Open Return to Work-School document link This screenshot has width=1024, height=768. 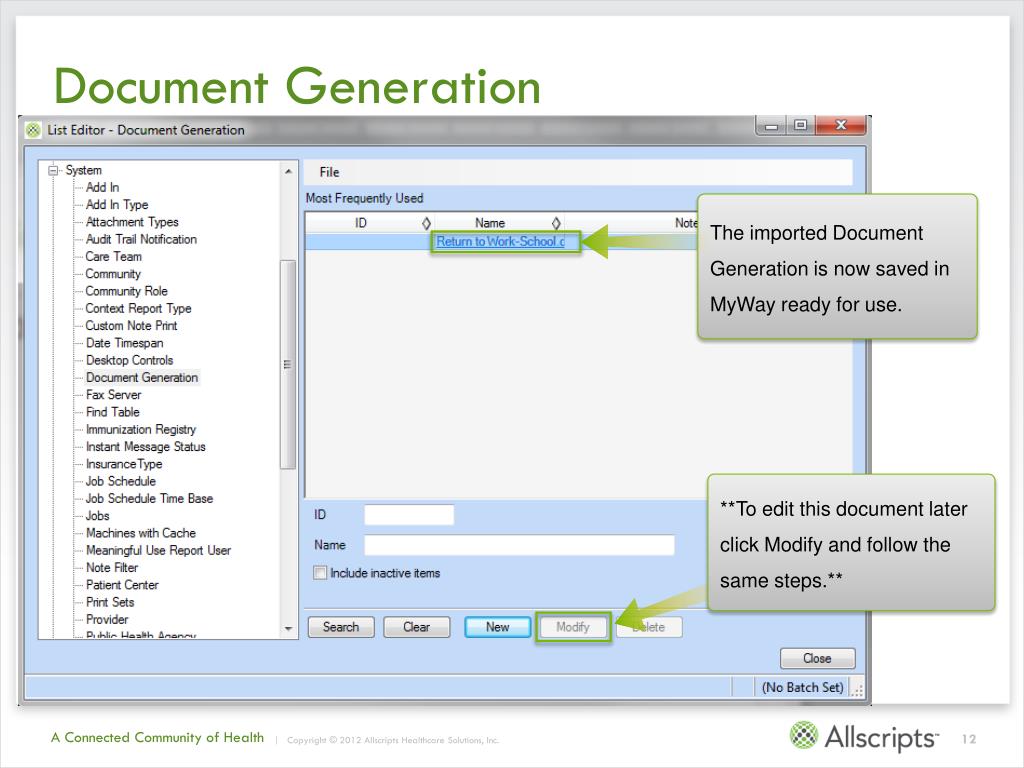click(500, 242)
